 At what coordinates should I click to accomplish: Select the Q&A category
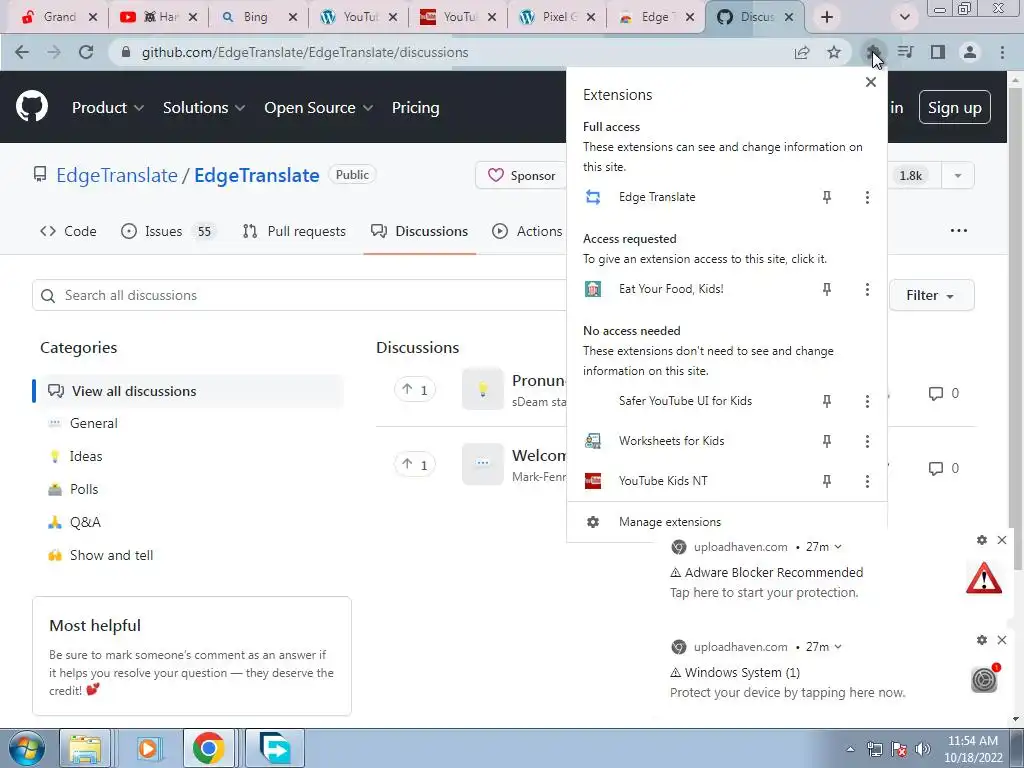pyautogui.click(x=86, y=522)
